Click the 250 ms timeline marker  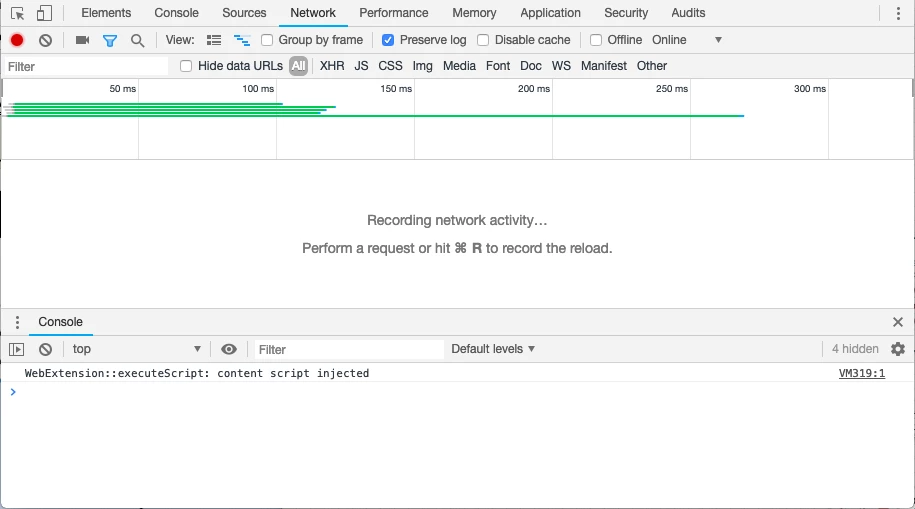pyautogui.click(x=672, y=89)
